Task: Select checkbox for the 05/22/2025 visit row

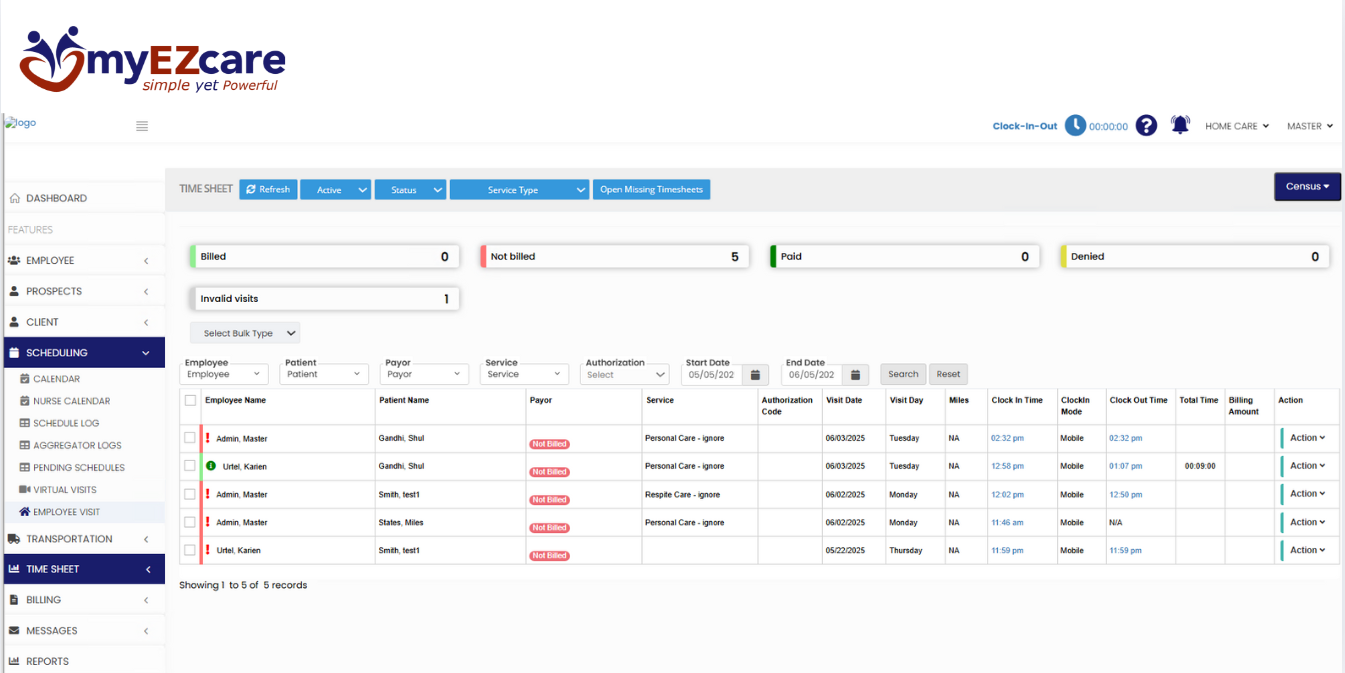Action: (x=190, y=550)
